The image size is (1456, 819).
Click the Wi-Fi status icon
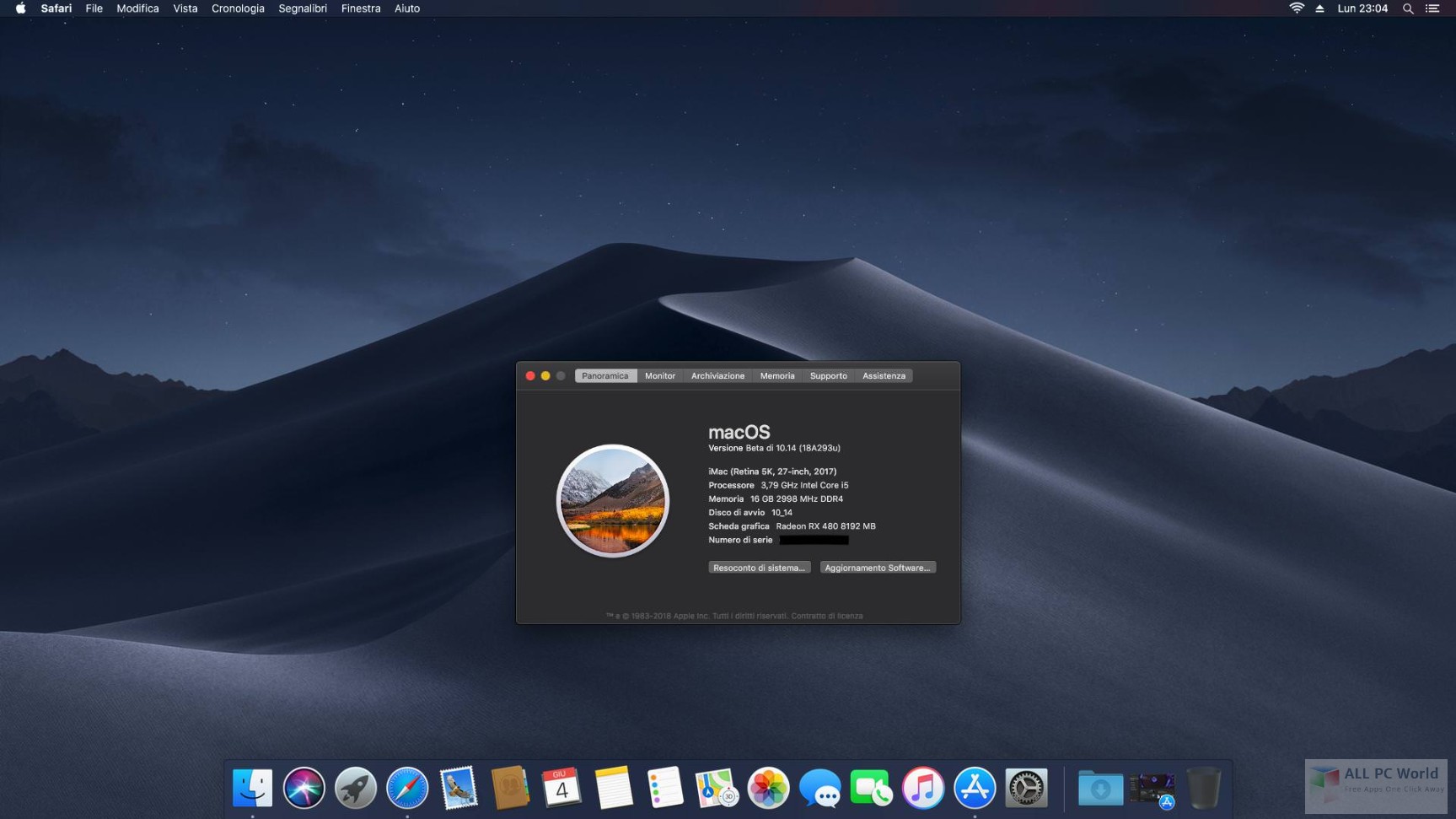(x=1297, y=8)
